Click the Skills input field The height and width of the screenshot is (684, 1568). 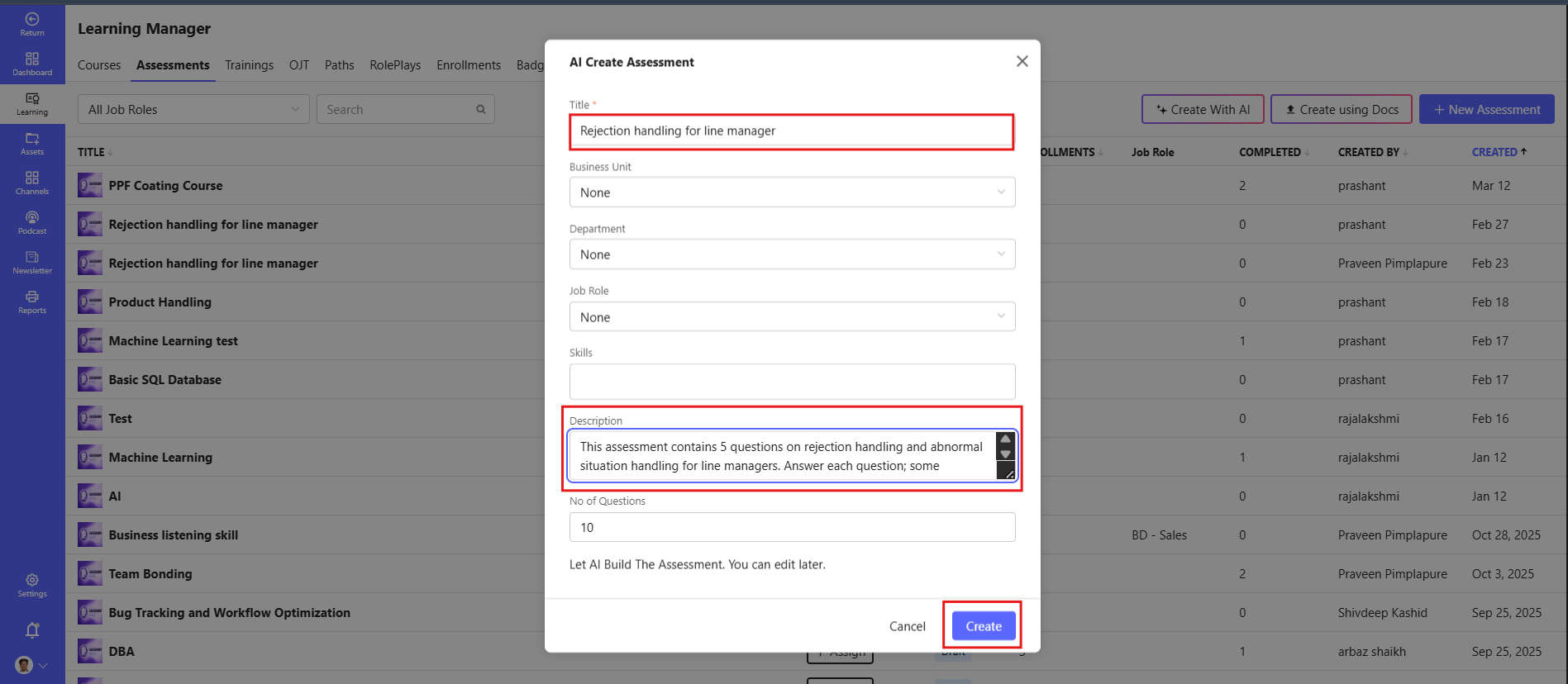[792, 382]
